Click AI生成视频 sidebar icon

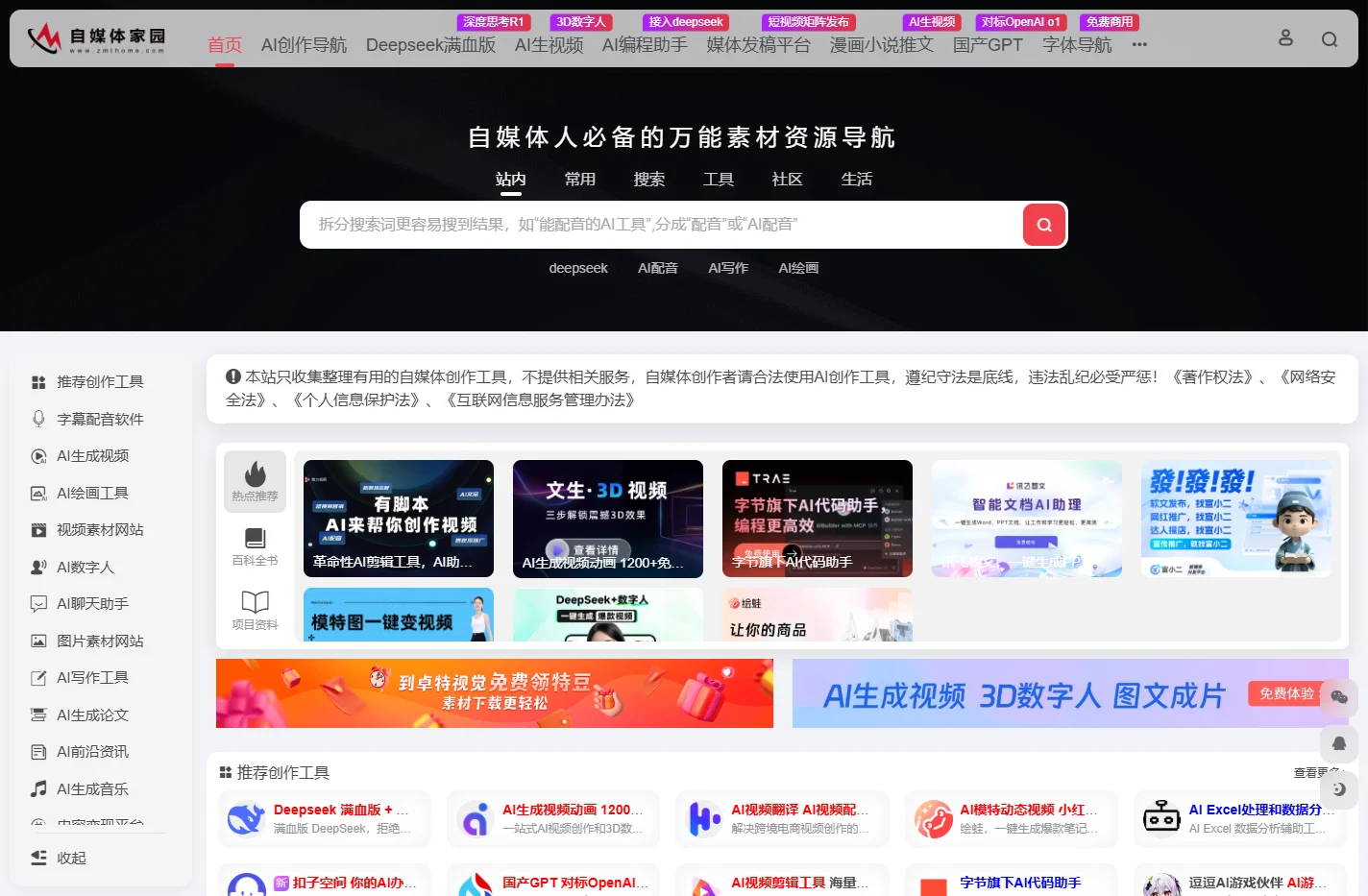point(38,456)
